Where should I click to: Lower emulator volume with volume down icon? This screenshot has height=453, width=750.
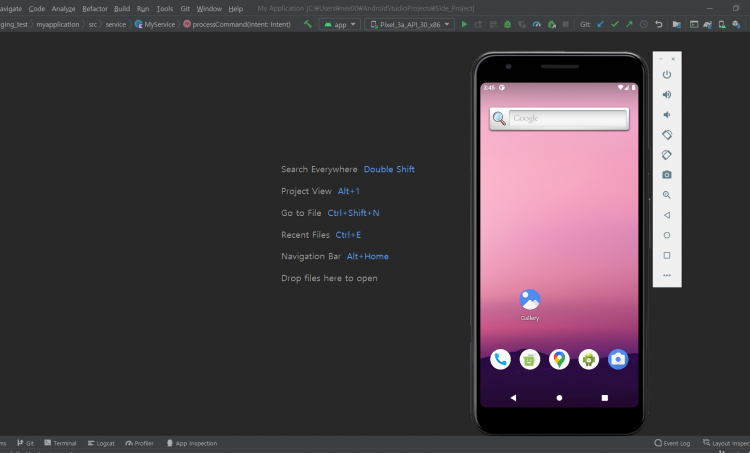pyautogui.click(x=667, y=114)
